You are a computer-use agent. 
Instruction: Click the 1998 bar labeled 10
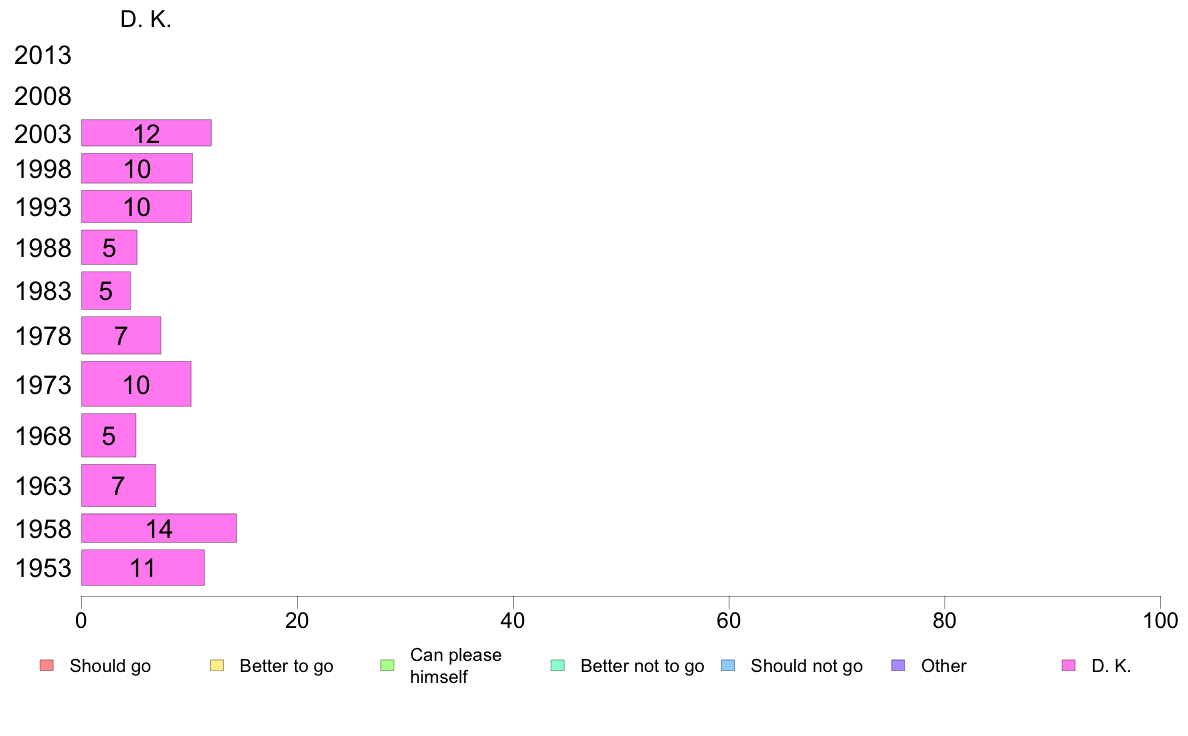point(137,168)
